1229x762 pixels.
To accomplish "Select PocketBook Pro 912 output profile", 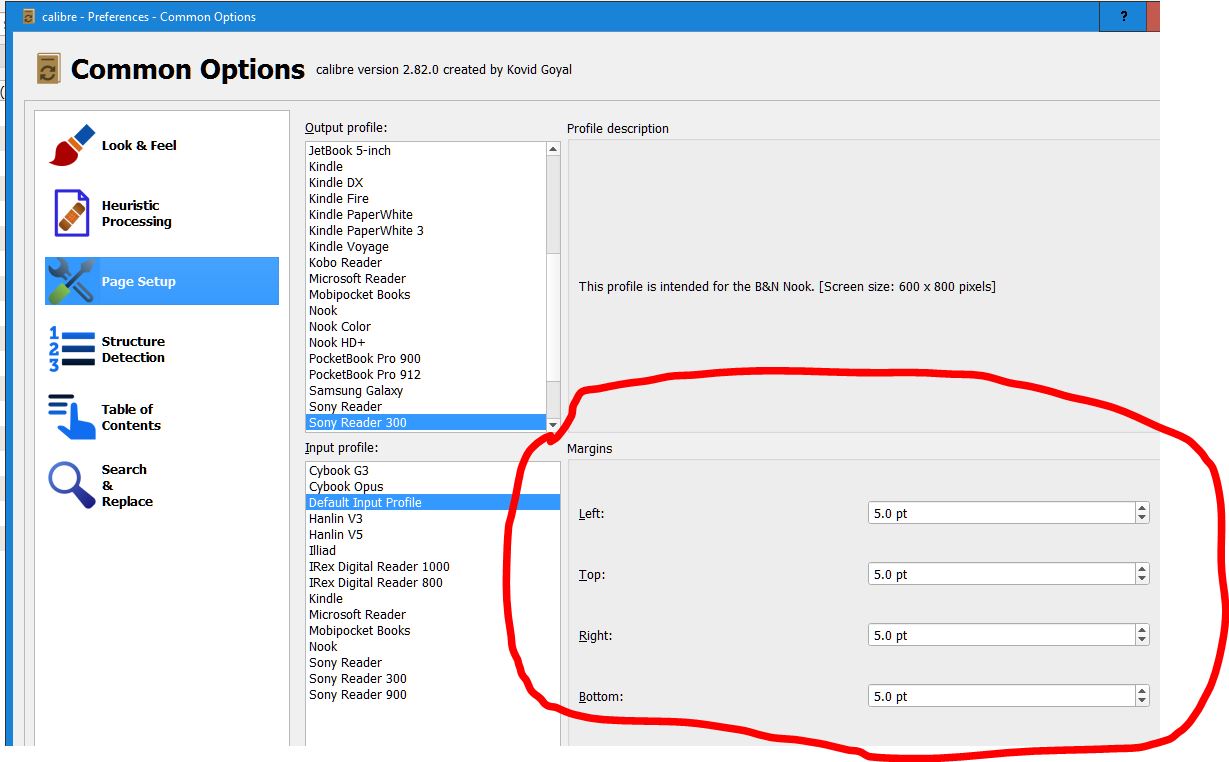I will pyautogui.click(x=425, y=374).
